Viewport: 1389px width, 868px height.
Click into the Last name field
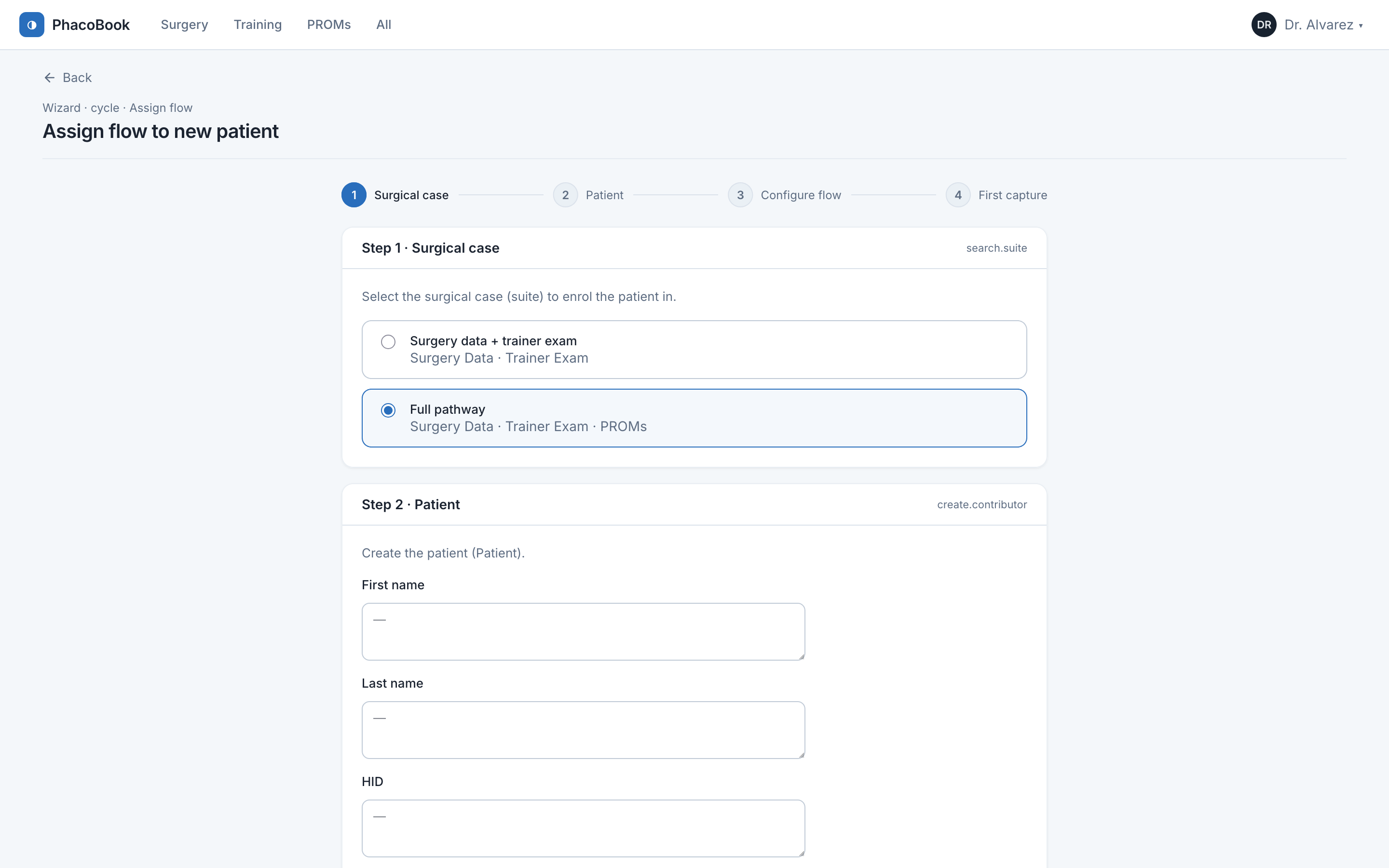(x=583, y=730)
